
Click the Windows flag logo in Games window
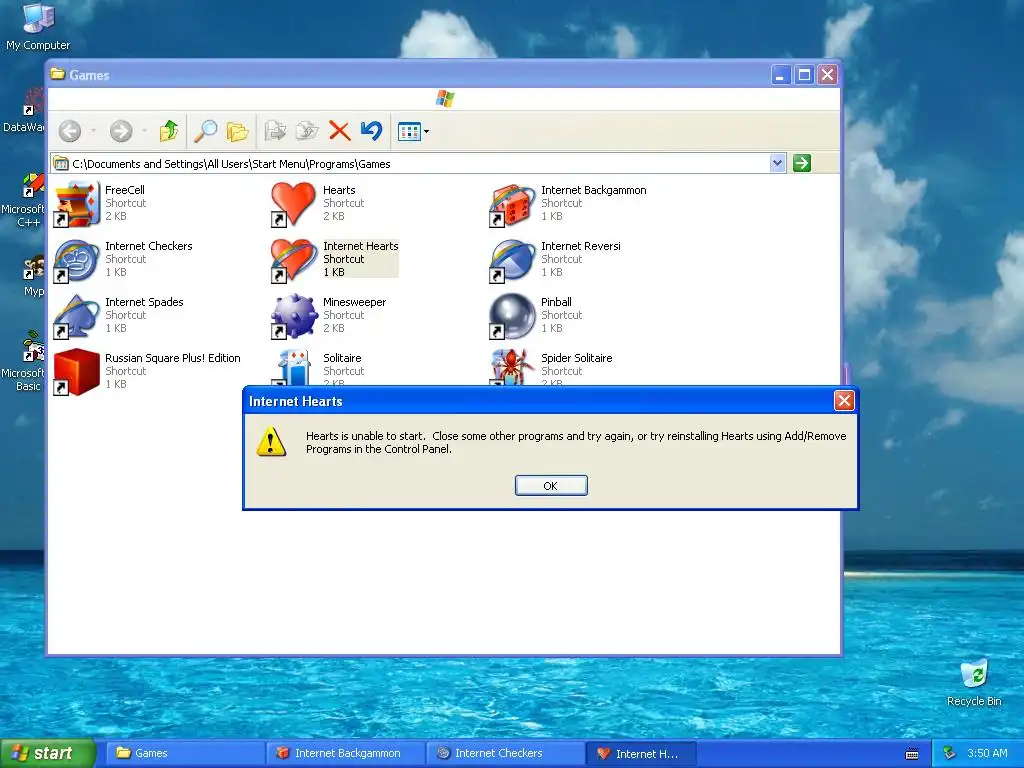click(x=445, y=99)
